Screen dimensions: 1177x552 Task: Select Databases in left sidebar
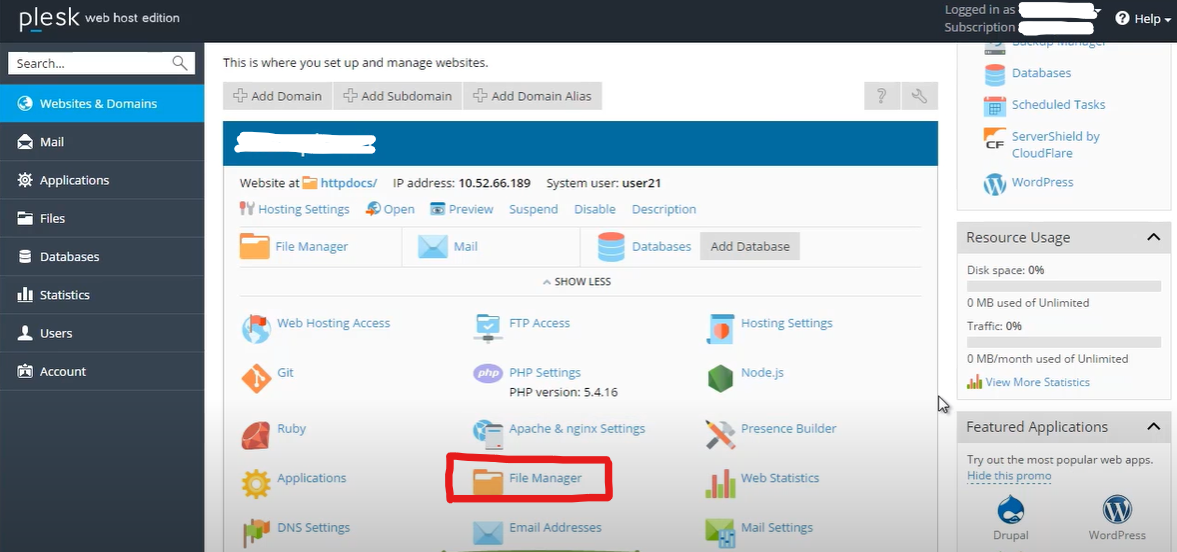point(102,257)
